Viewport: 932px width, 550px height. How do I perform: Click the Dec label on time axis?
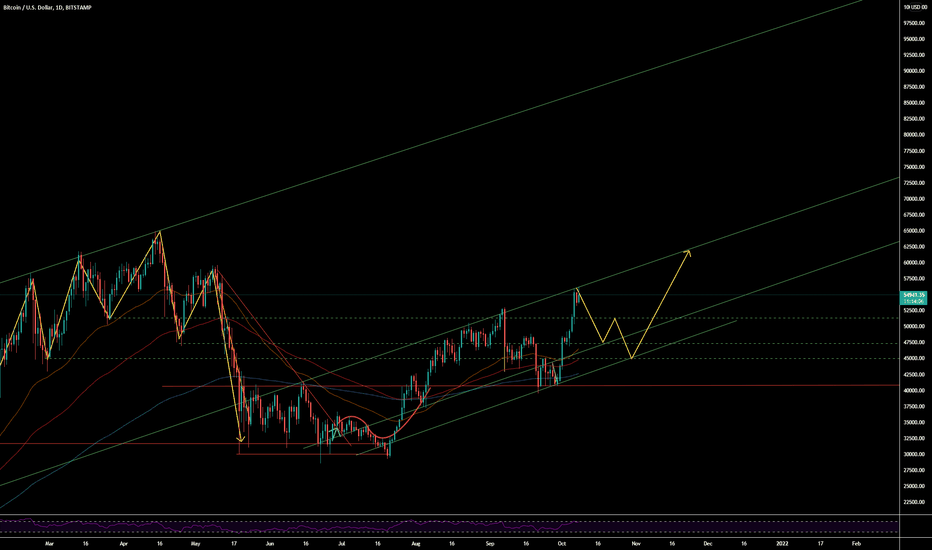pyautogui.click(x=708, y=543)
